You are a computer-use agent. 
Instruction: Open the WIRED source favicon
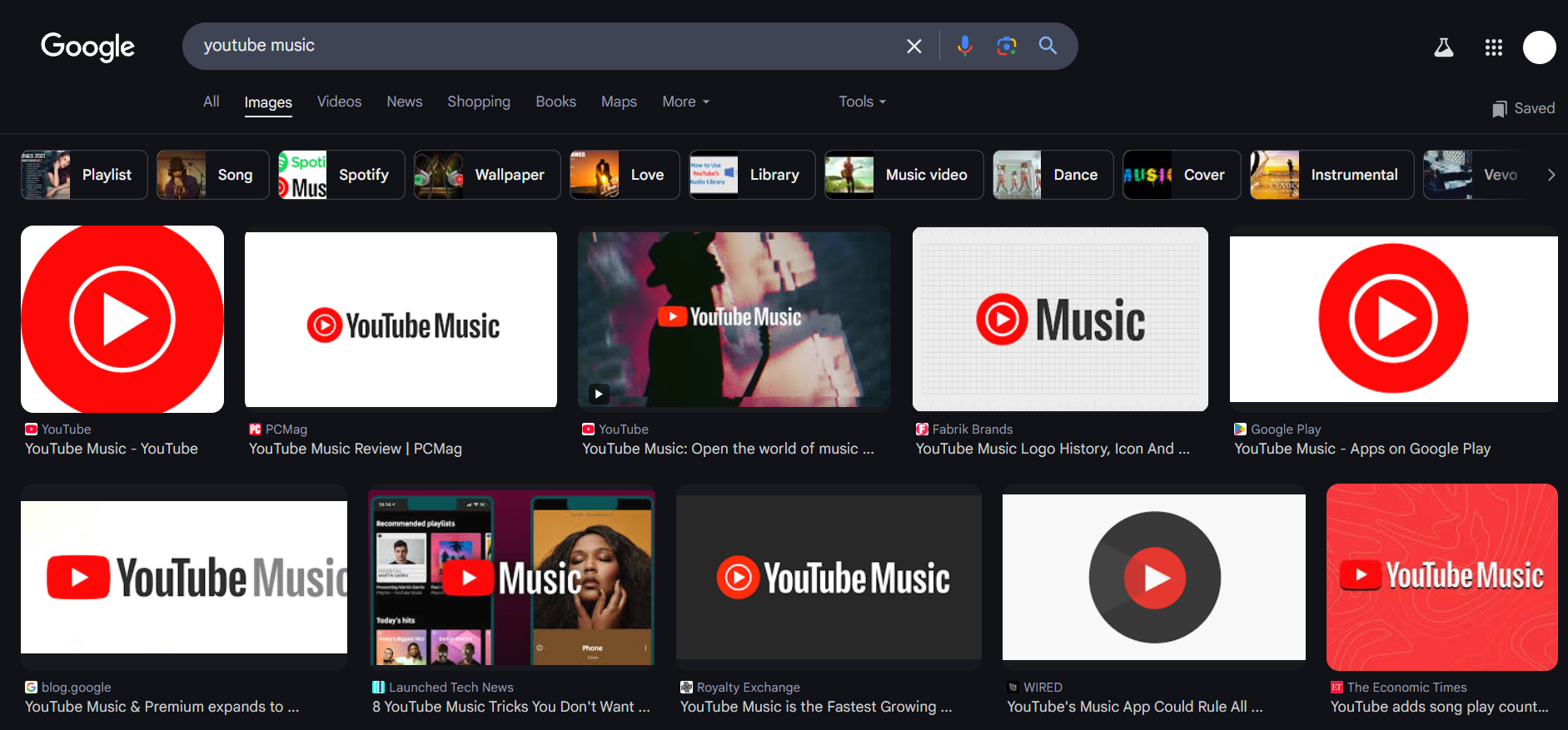click(x=1013, y=688)
